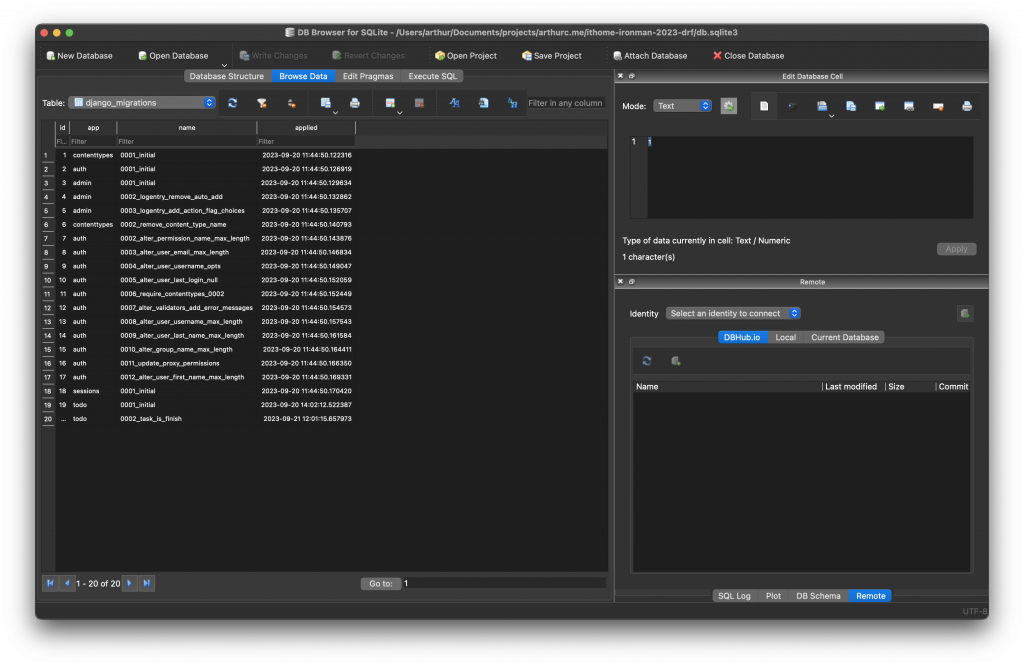Click Open Project in the toolbar
Image resolution: width=1024 pixels, height=666 pixels.
tap(466, 56)
